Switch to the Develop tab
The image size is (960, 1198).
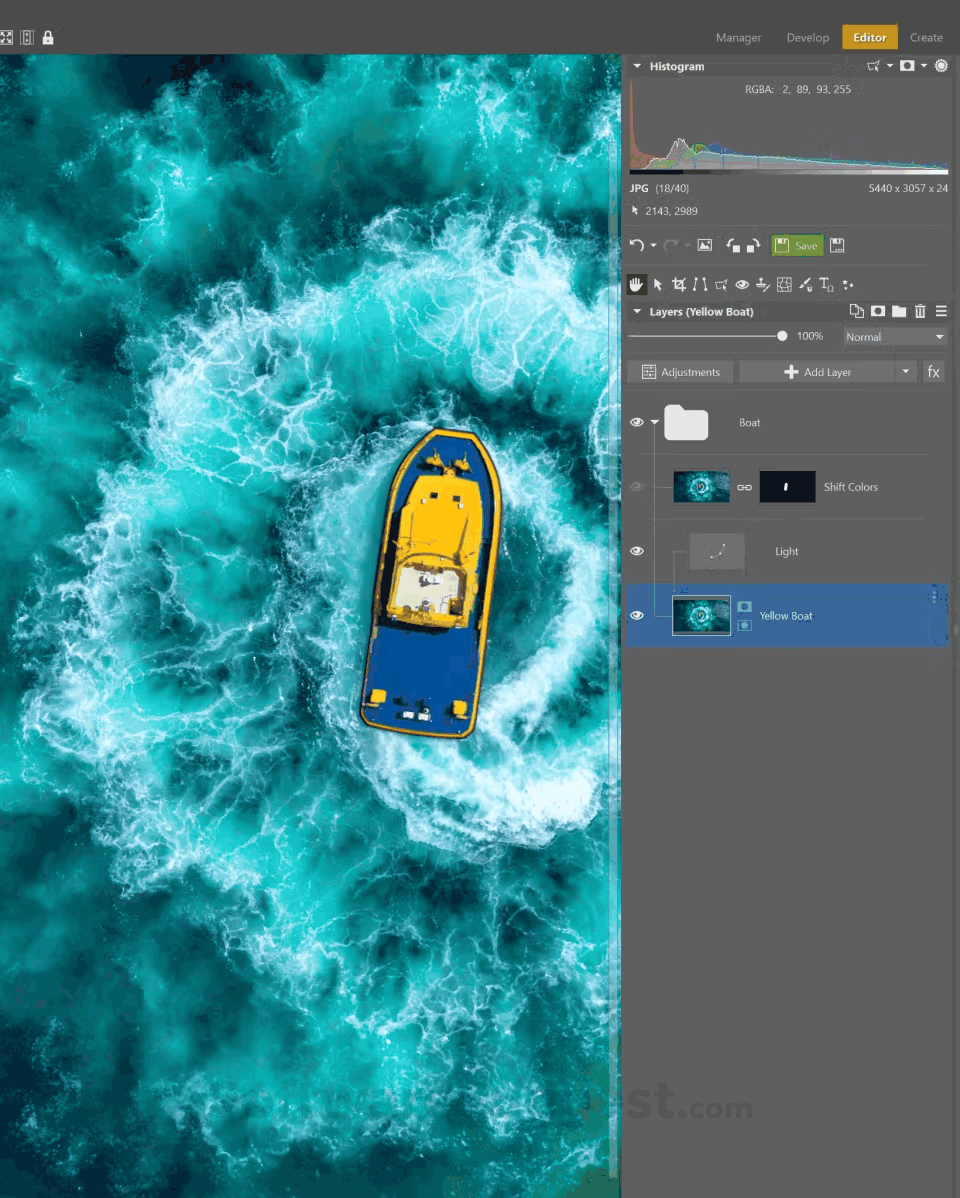pos(807,37)
